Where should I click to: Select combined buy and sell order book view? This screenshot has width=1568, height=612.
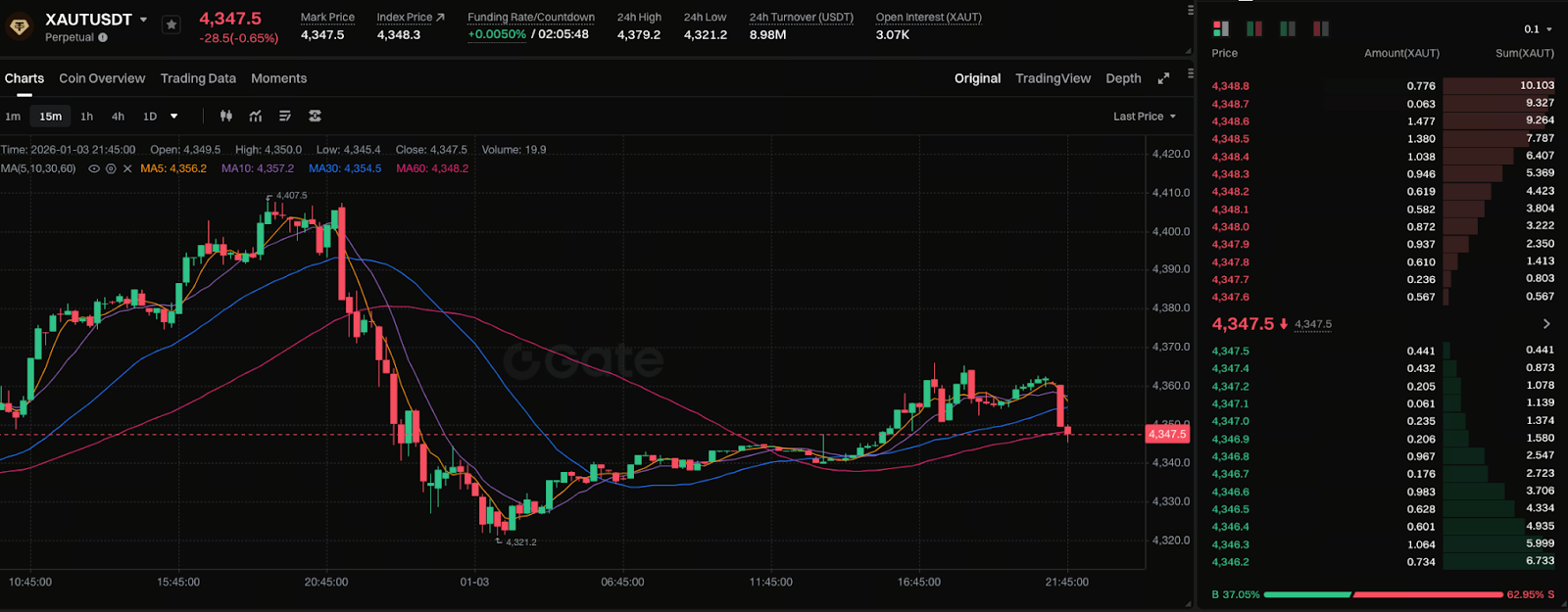pos(1221,28)
